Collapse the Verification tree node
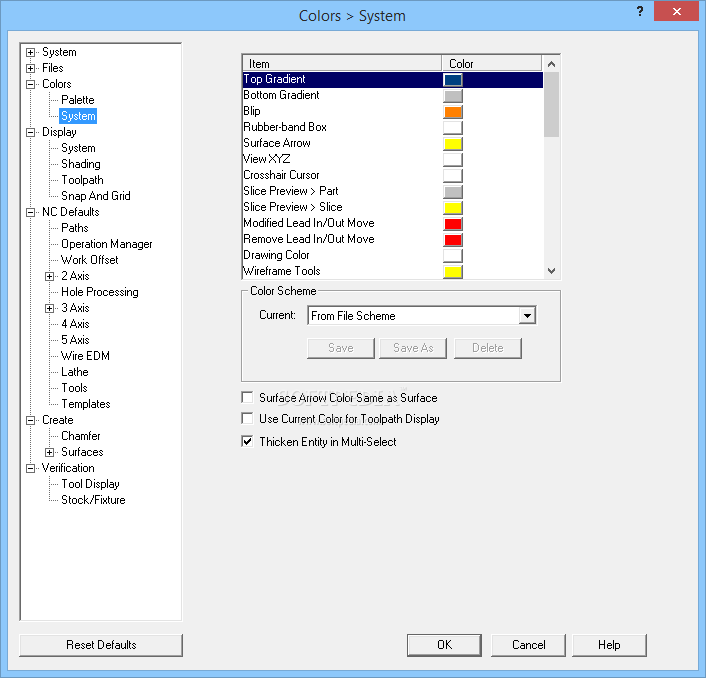This screenshot has height=678, width=706. click(x=31, y=469)
